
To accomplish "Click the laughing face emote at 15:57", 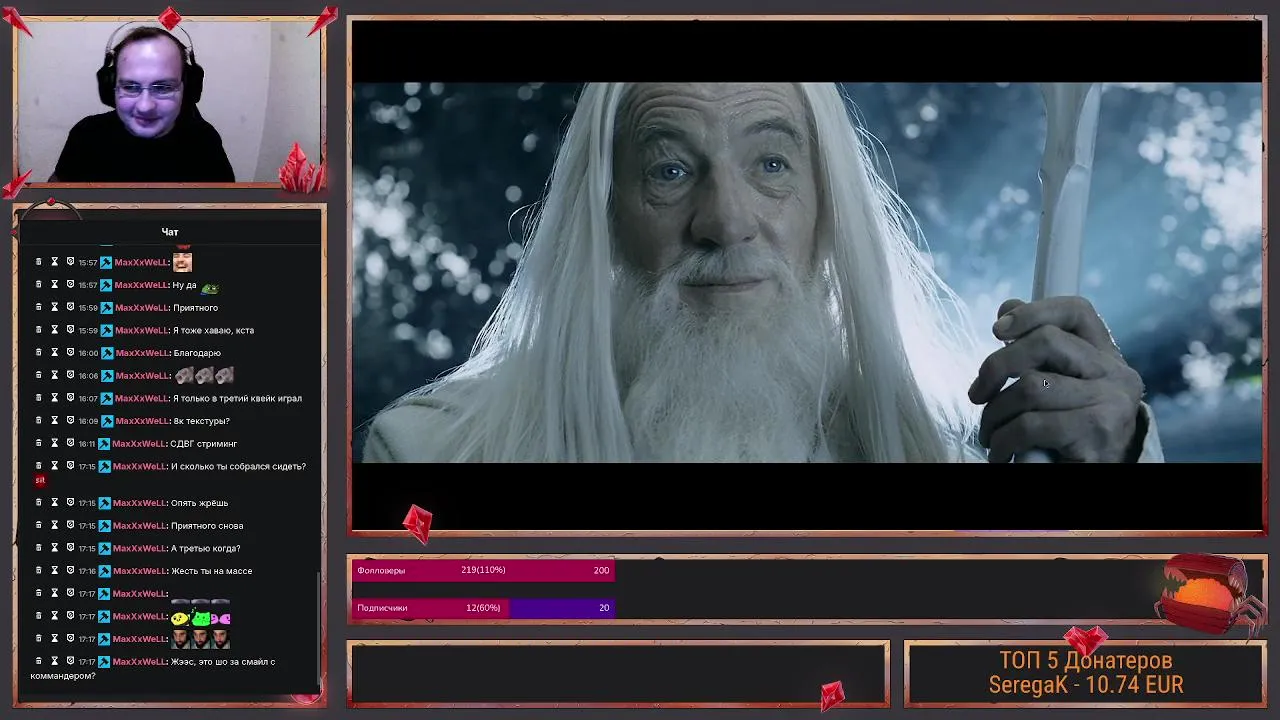I will pyautogui.click(x=182, y=262).
